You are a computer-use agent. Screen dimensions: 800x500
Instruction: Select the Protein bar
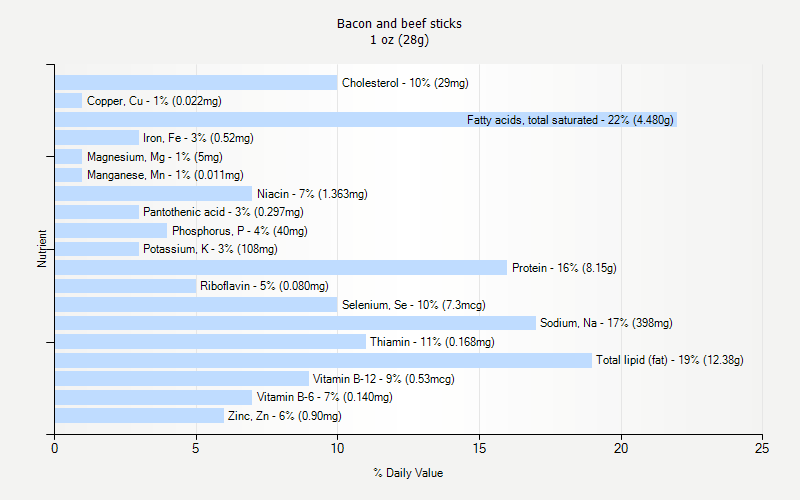pyautogui.click(x=281, y=267)
